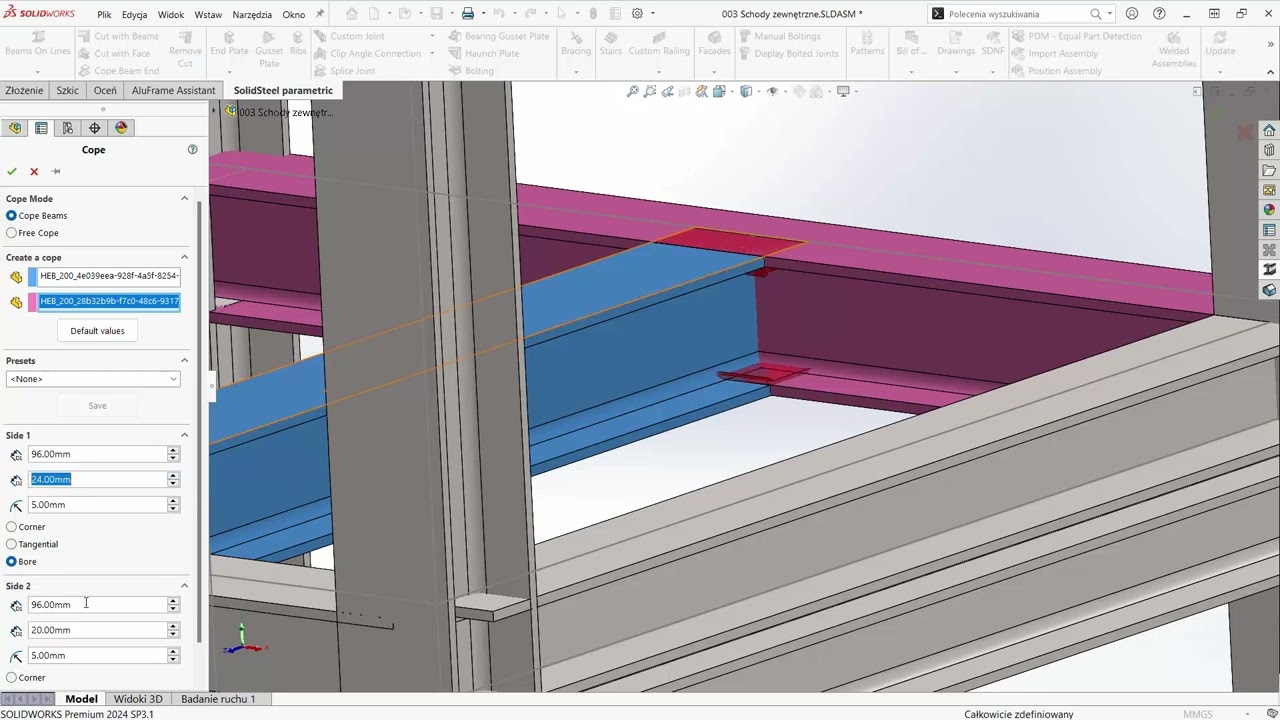Open the Plik menu
The width and height of the screenshot is (1280, 720).
104,15
